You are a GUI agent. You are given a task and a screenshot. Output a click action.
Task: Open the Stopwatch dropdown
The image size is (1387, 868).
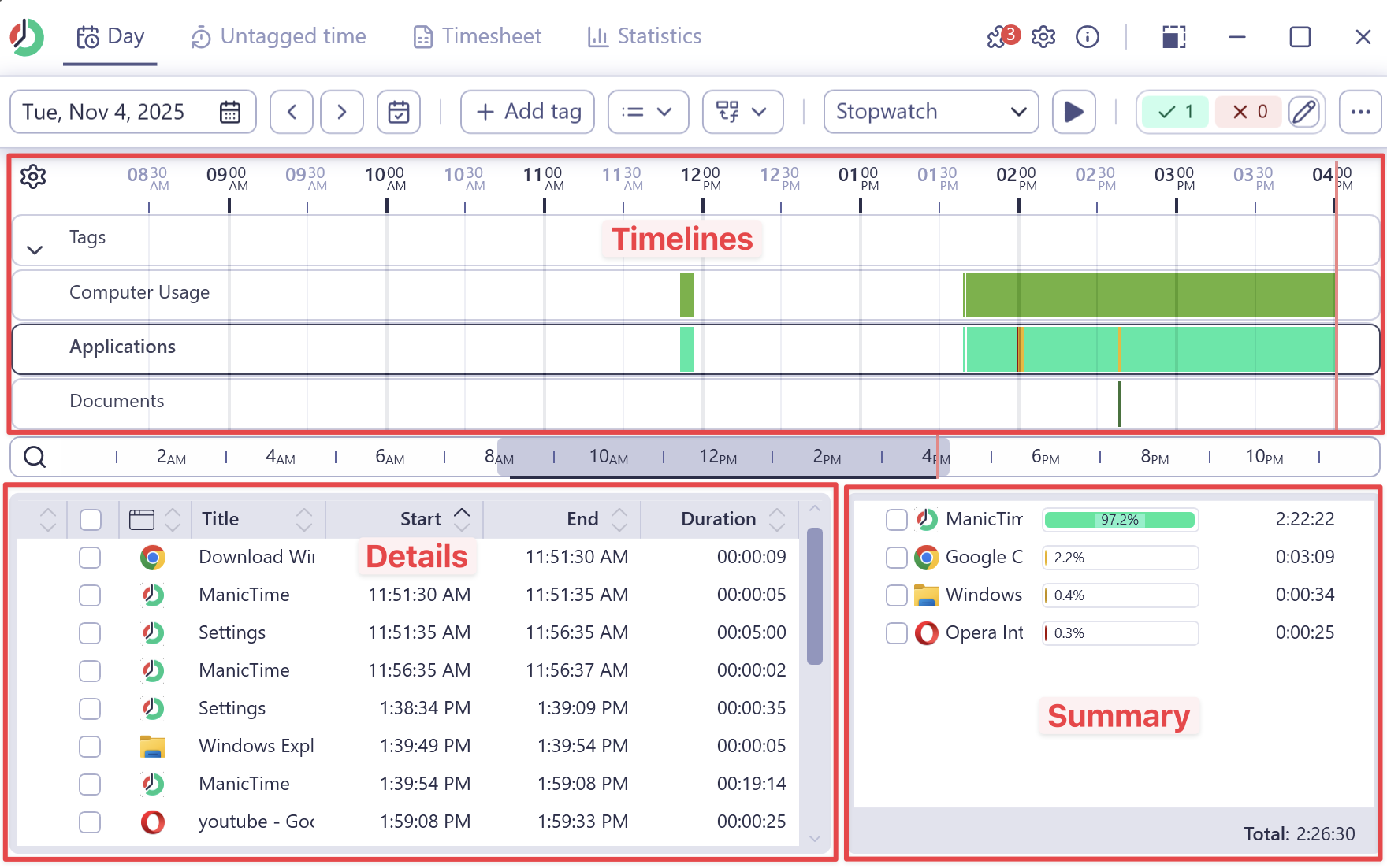click(x=931, y=112)
